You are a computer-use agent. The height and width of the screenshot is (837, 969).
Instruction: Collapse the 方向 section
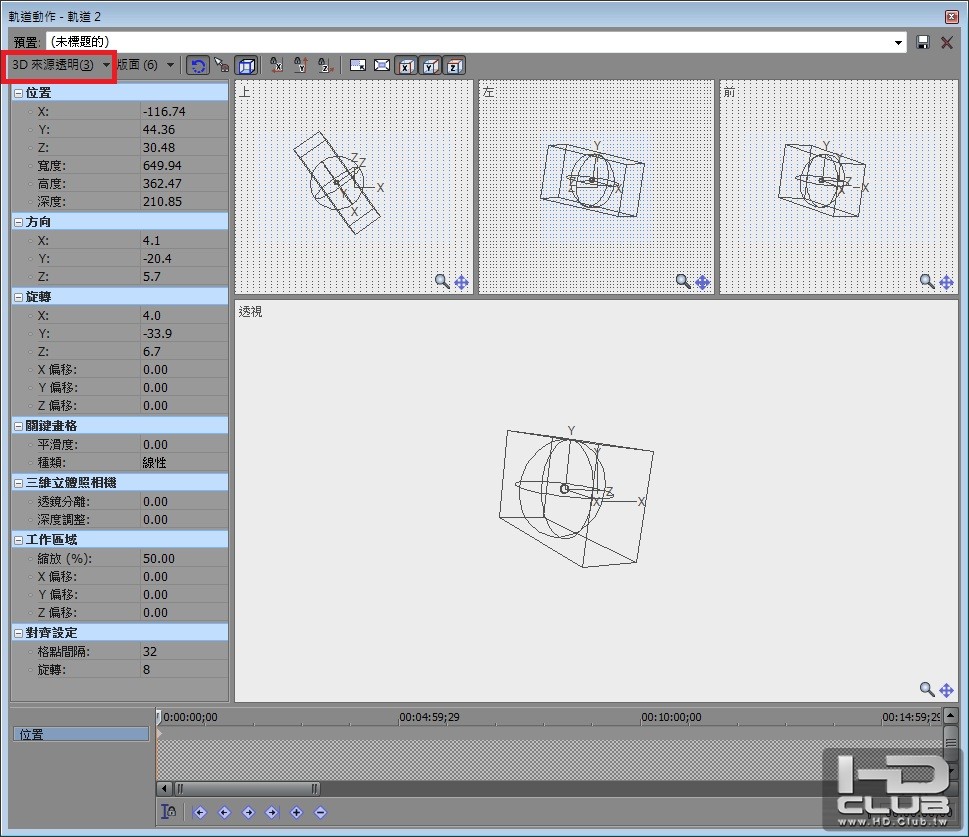tap(19, 223)
